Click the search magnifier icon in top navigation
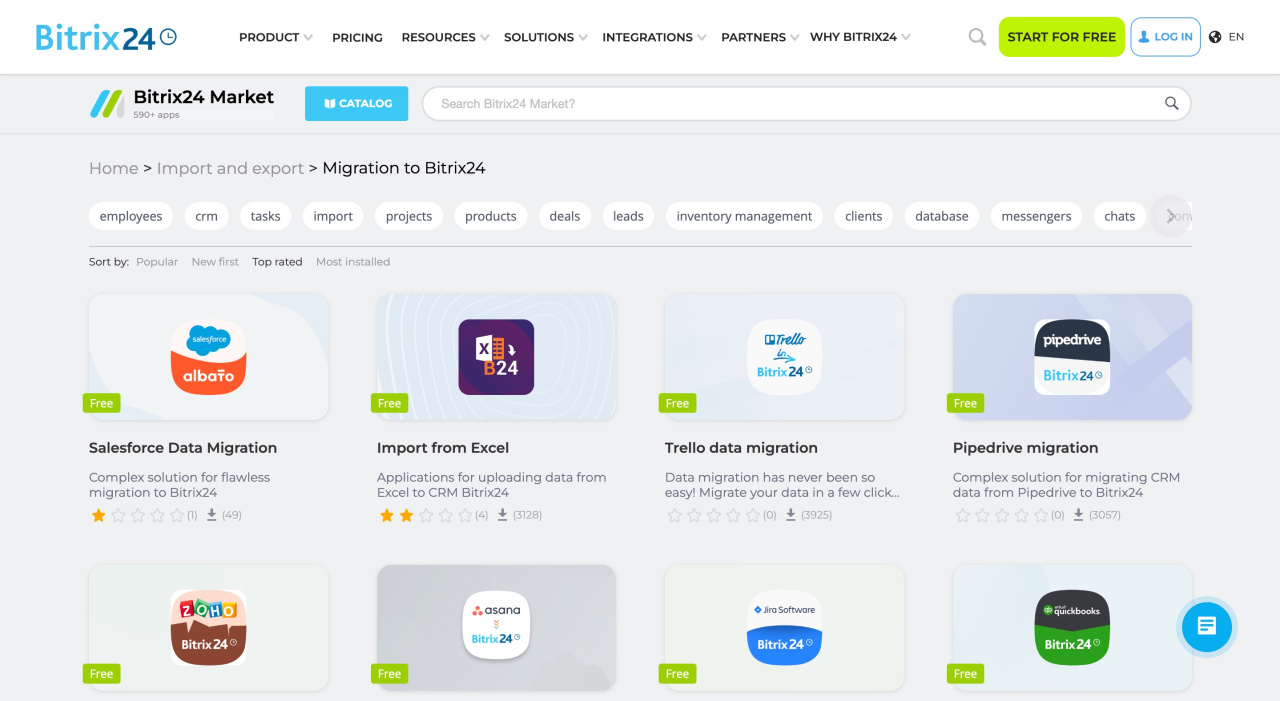1280x701 pixels. [x=977, y=37]
